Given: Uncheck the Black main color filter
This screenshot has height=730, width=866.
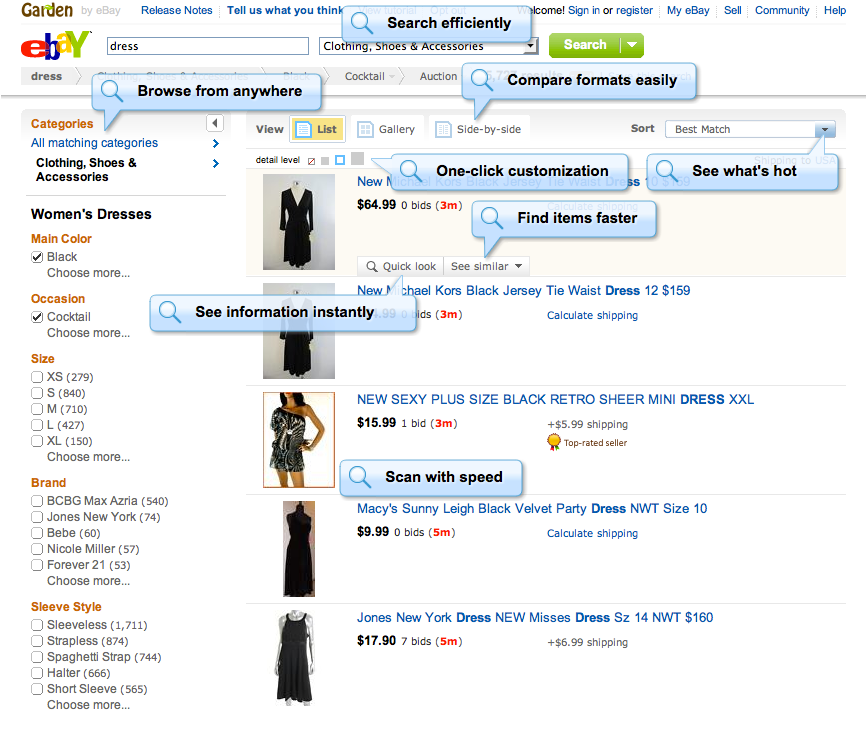Looking at the screenshot, I should 37,257.
